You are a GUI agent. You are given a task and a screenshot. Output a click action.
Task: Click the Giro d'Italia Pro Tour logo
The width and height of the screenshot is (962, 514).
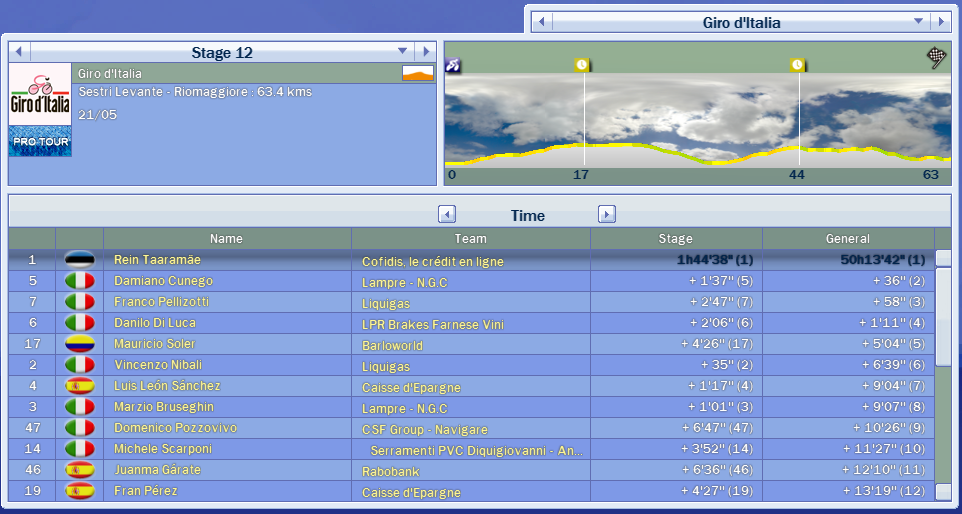point(40,110)
